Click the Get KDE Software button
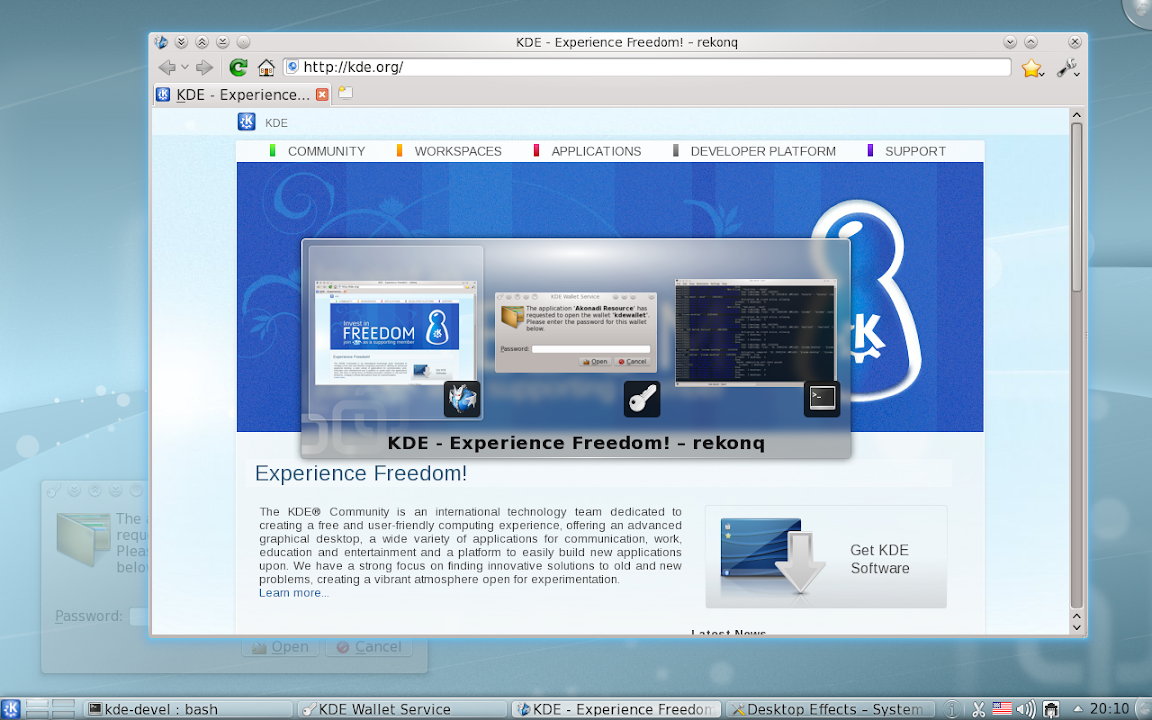The height and width of the screenshot is (720, 1152). point(826,557)
